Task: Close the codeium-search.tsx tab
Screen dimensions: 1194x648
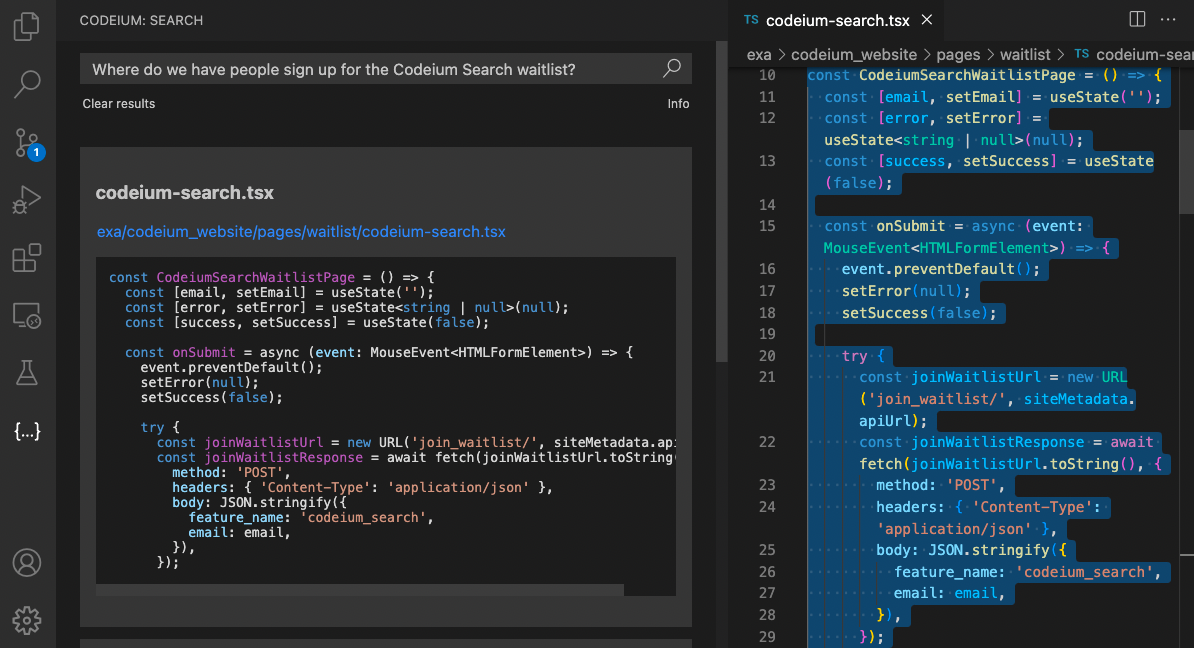Action: (927, 20)
